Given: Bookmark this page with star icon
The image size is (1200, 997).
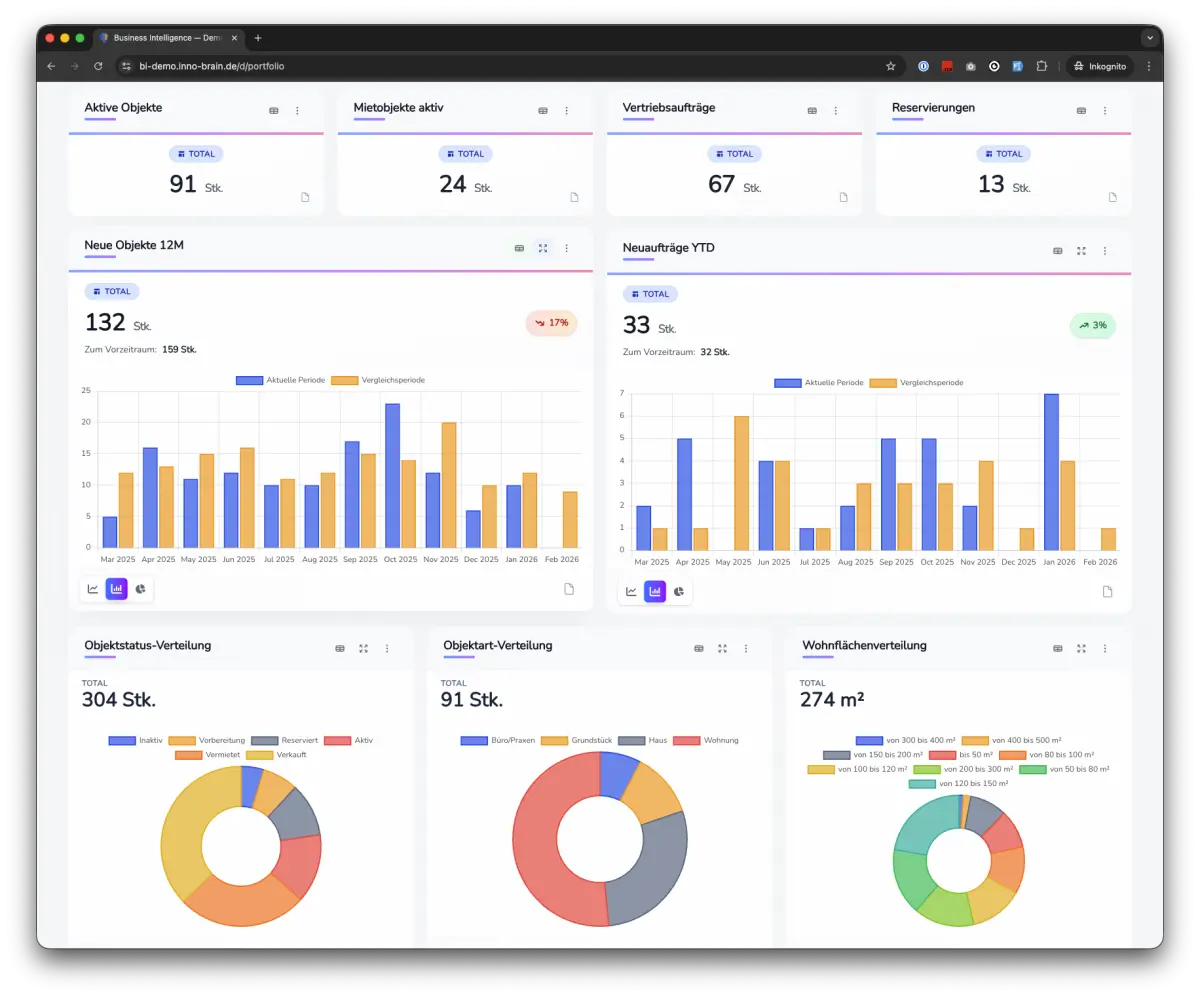Looking at the screenshot, I should coord(891,66).
